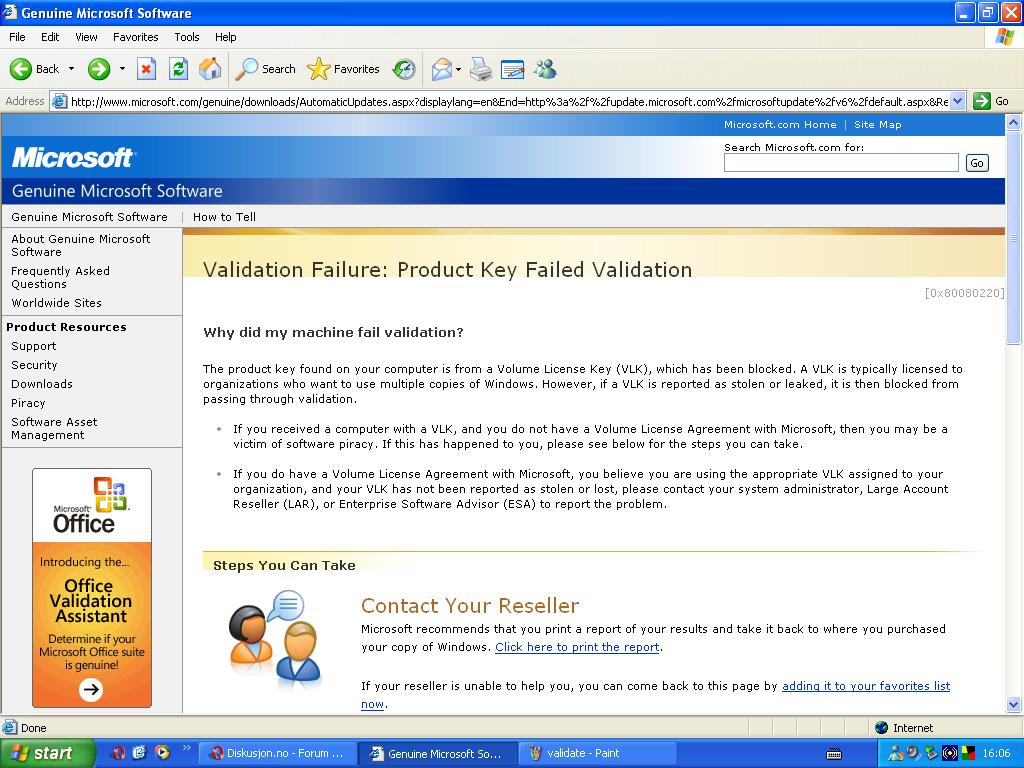Image resolution: width=1024 pixels, height=768 pixels.
Task: Click the Microsoft logo in header
Action: [72, 157]
